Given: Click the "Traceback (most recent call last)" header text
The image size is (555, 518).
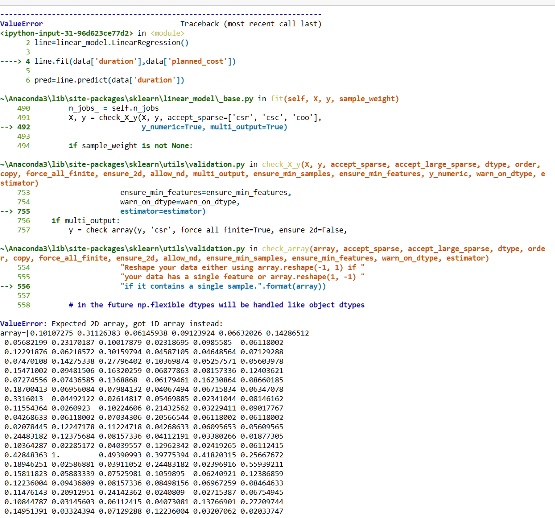Looking at the screenshot, I should point(251,24).
